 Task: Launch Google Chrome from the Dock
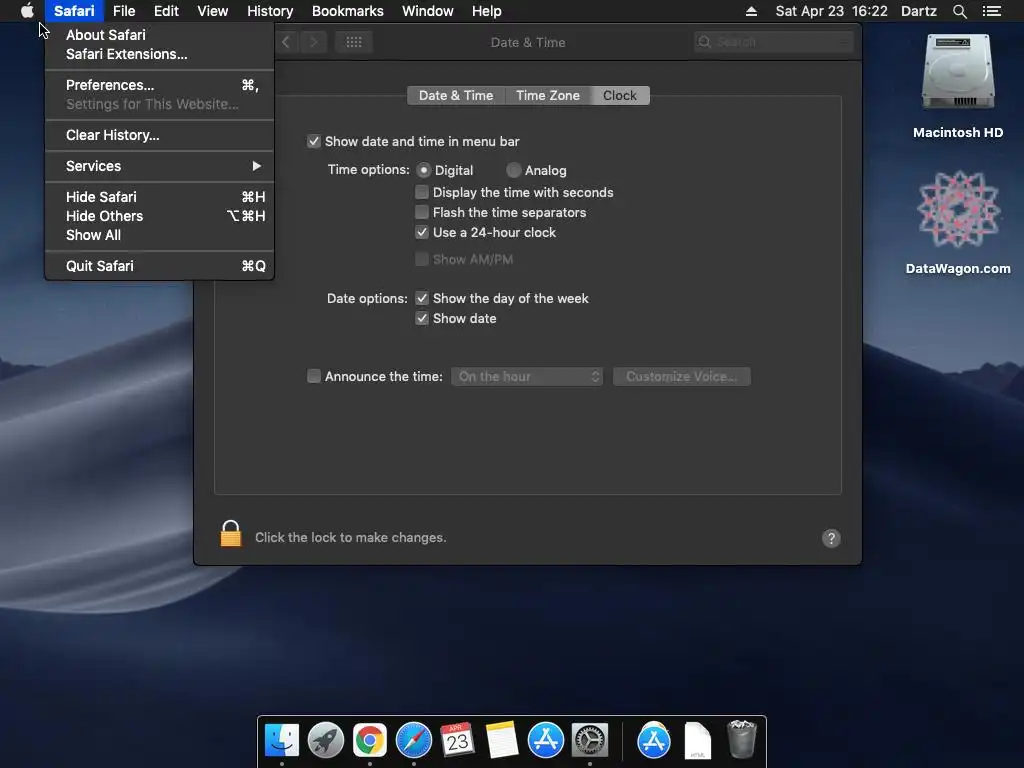click(370, 740)
